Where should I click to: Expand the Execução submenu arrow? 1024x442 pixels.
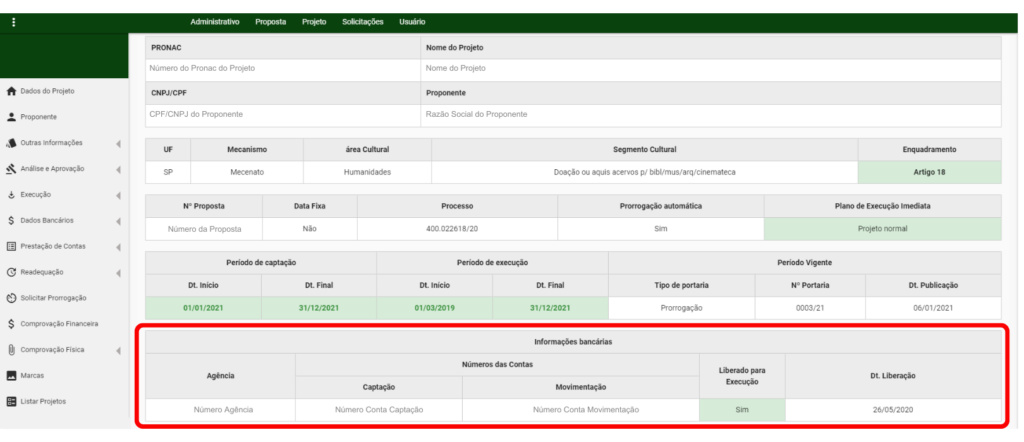(x=118, y=195)
